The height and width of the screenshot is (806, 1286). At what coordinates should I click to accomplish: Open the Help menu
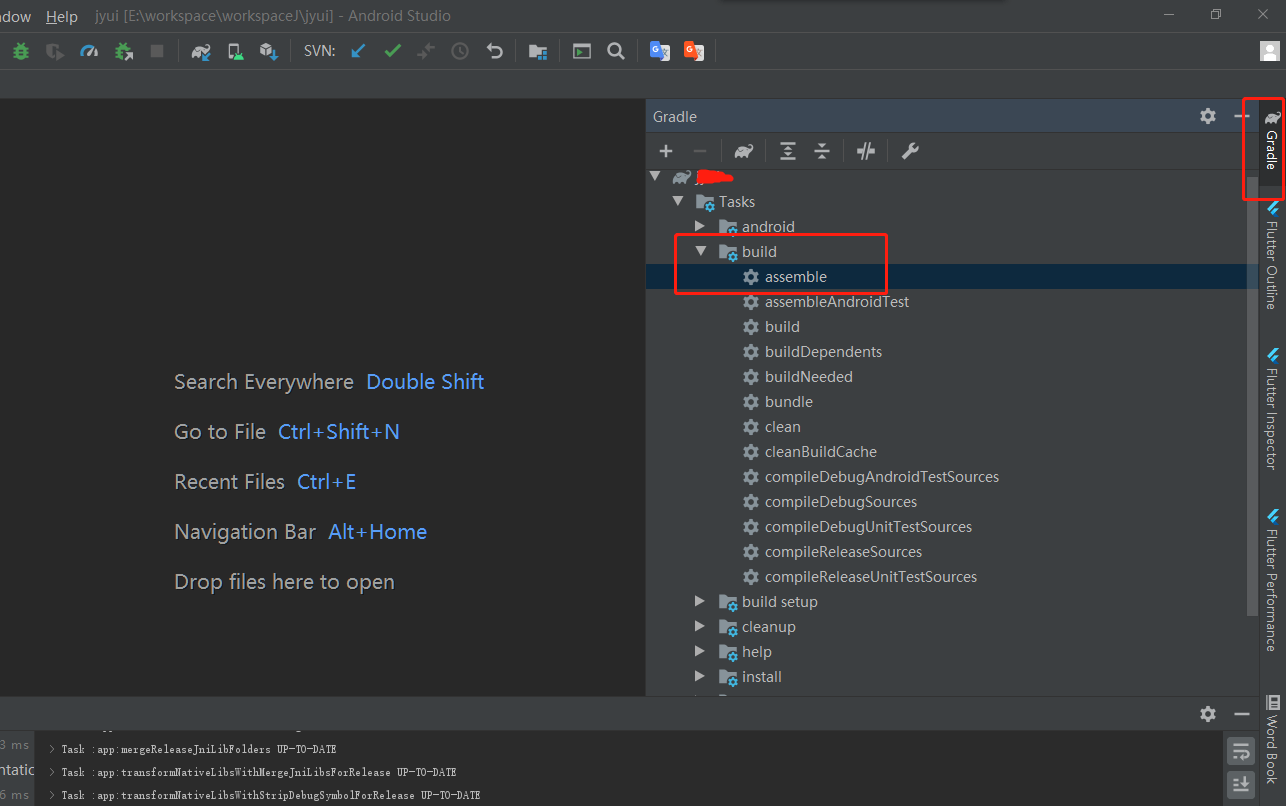[x=61, y=16]
